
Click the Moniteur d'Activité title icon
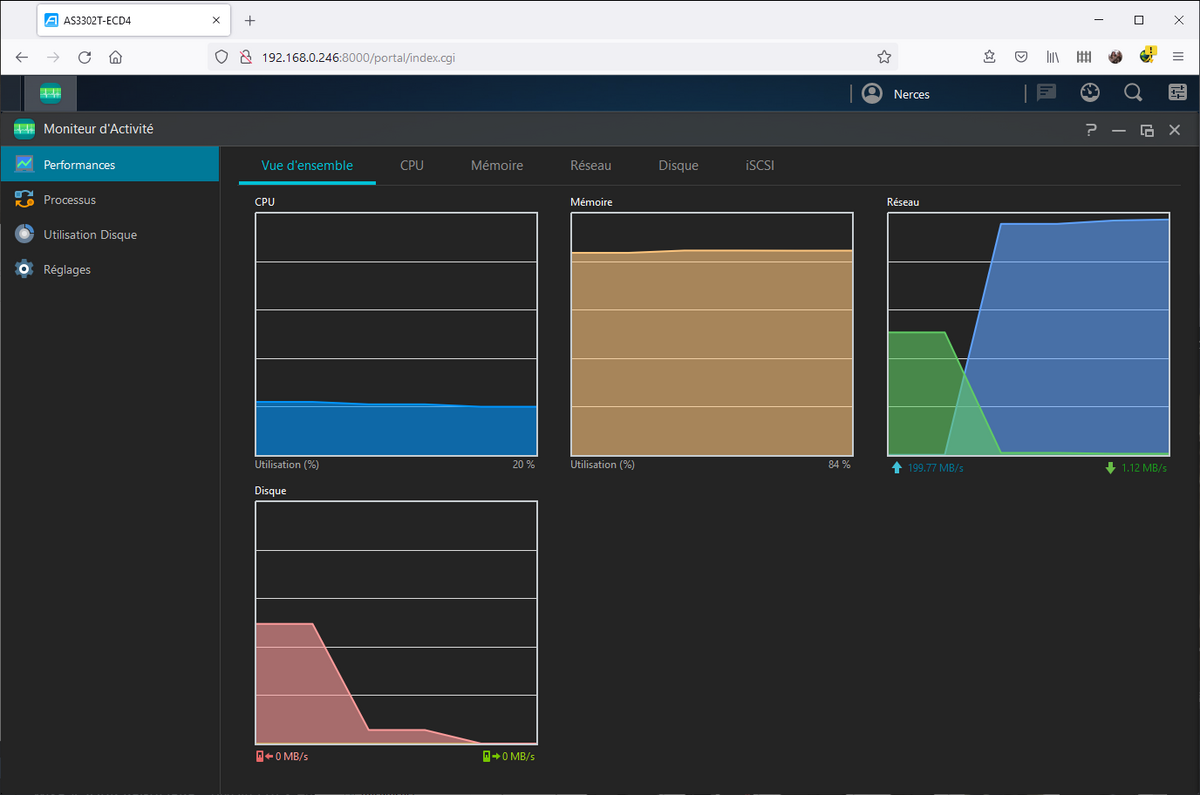24,129
